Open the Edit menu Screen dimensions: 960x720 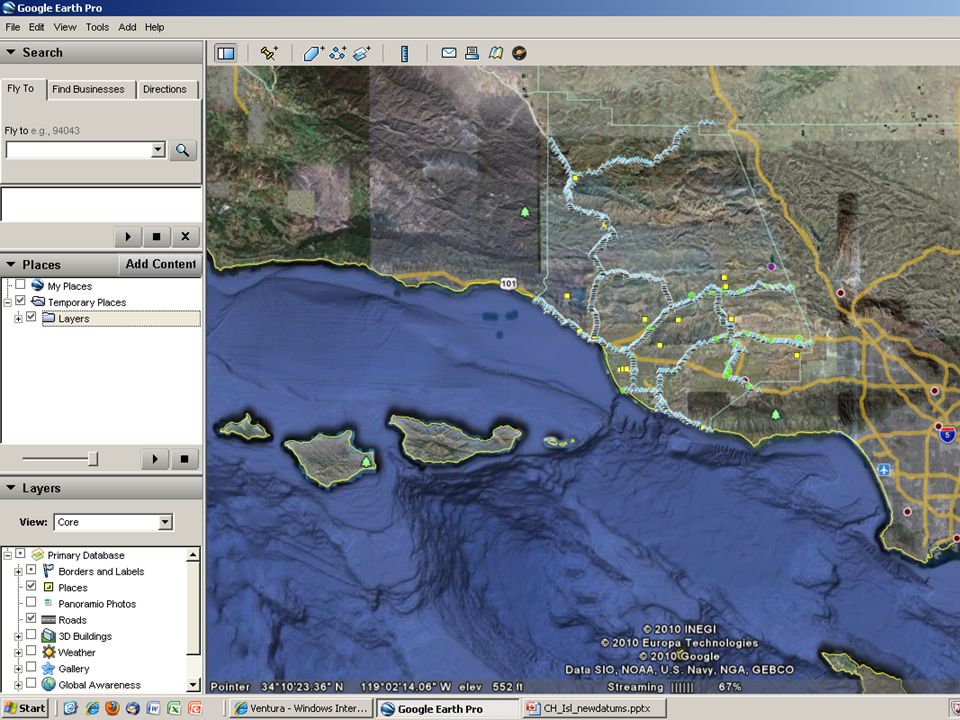coord(36,27)
